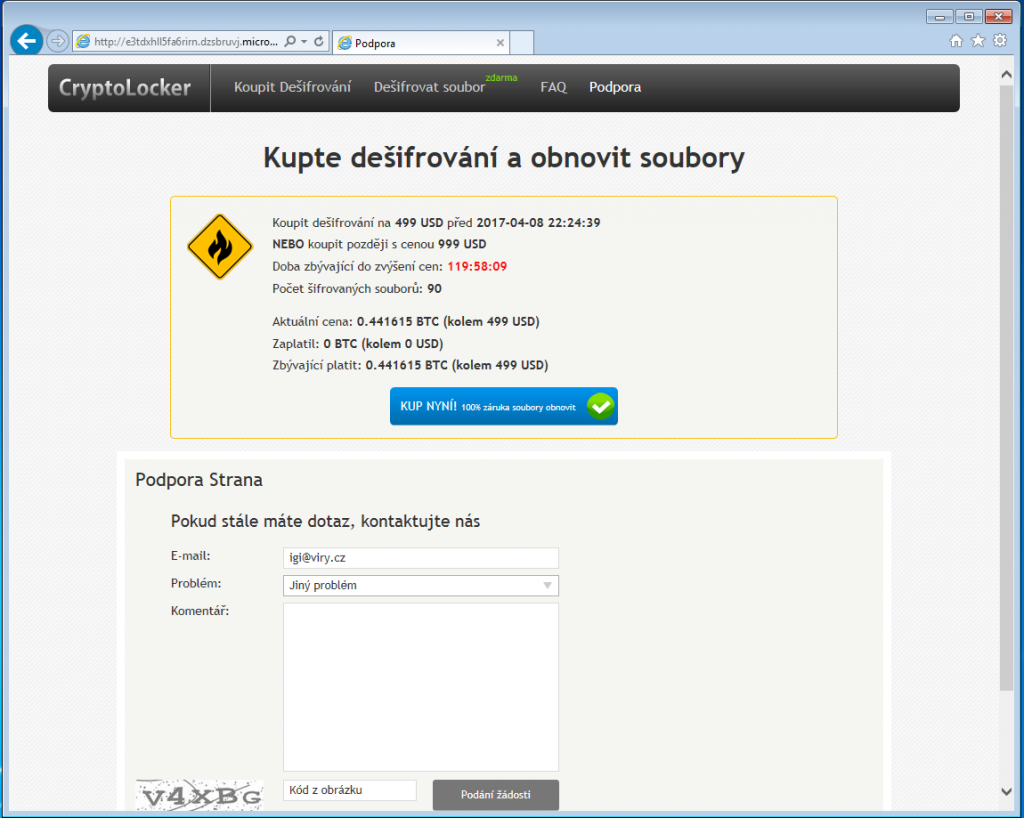Open Koupit Dešifrování menu item

[293, 87]
